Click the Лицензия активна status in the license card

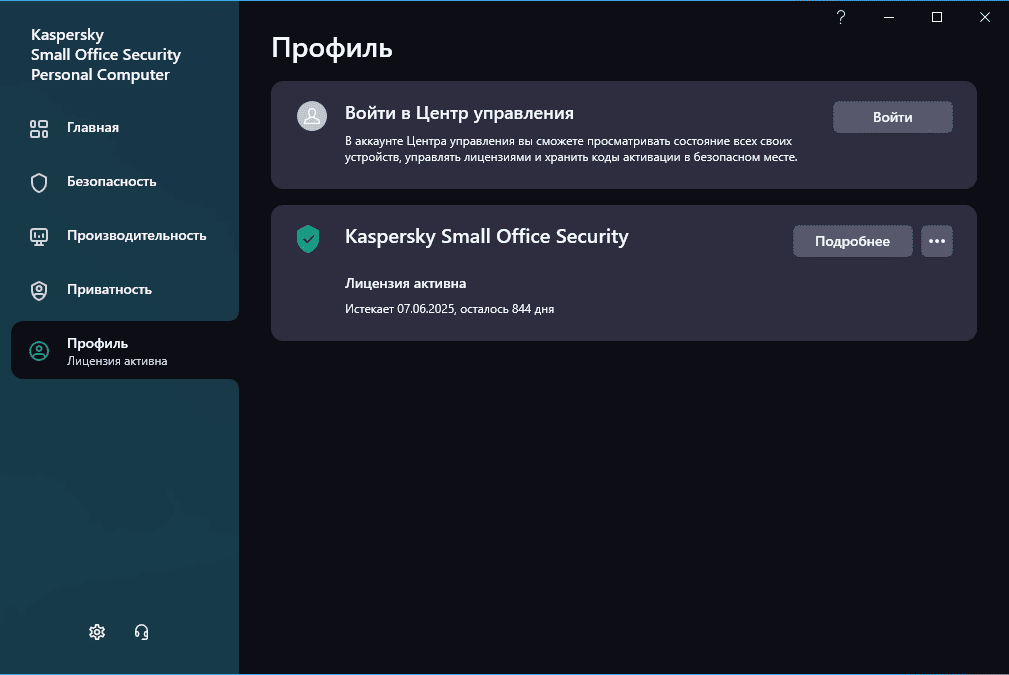[x=405, y=283]
